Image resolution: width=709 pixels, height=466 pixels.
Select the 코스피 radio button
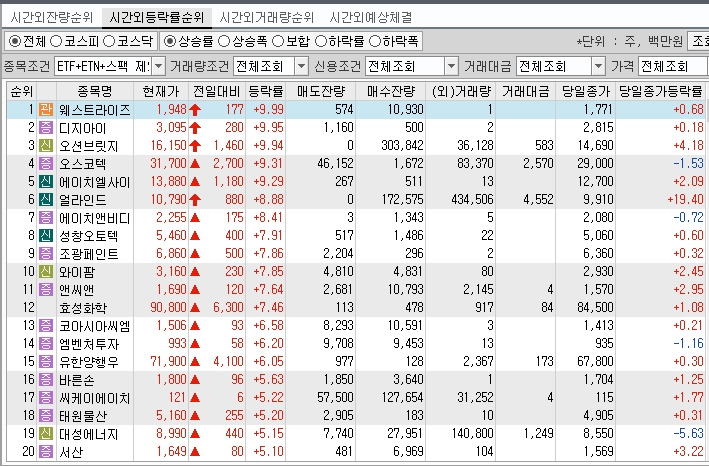coord(56,42)
